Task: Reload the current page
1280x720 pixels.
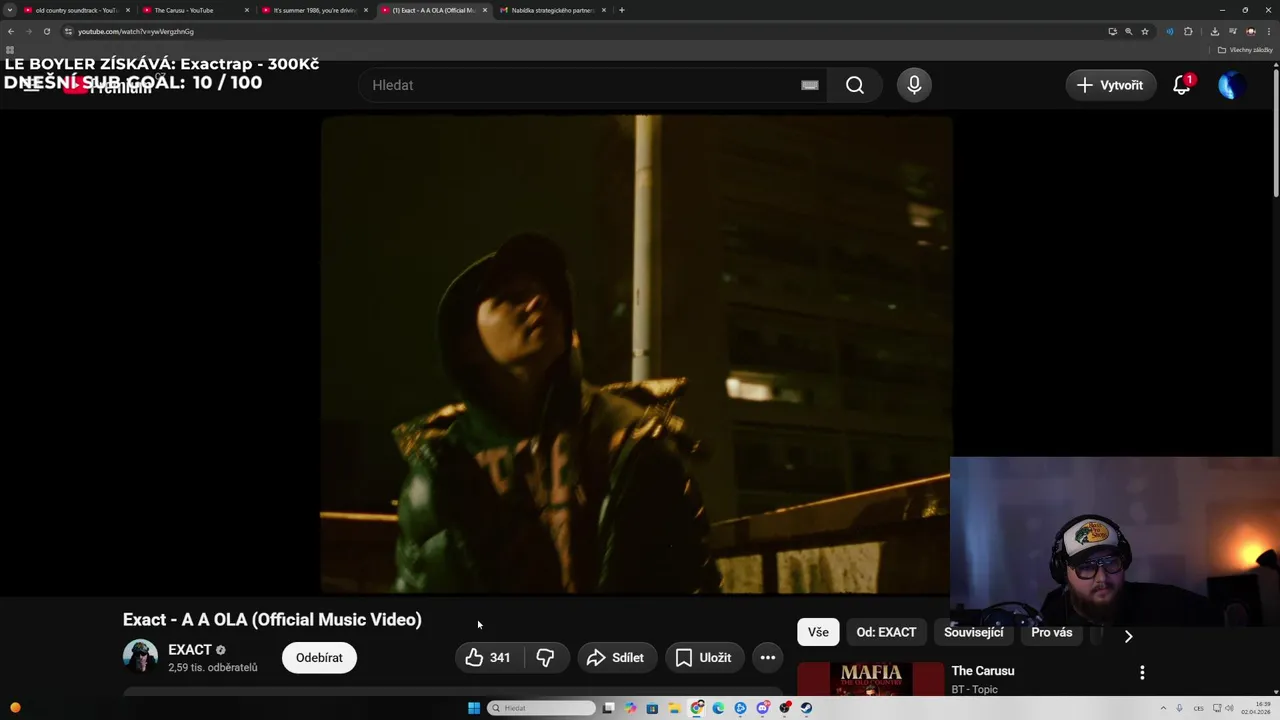Action: tap(46, 31)
